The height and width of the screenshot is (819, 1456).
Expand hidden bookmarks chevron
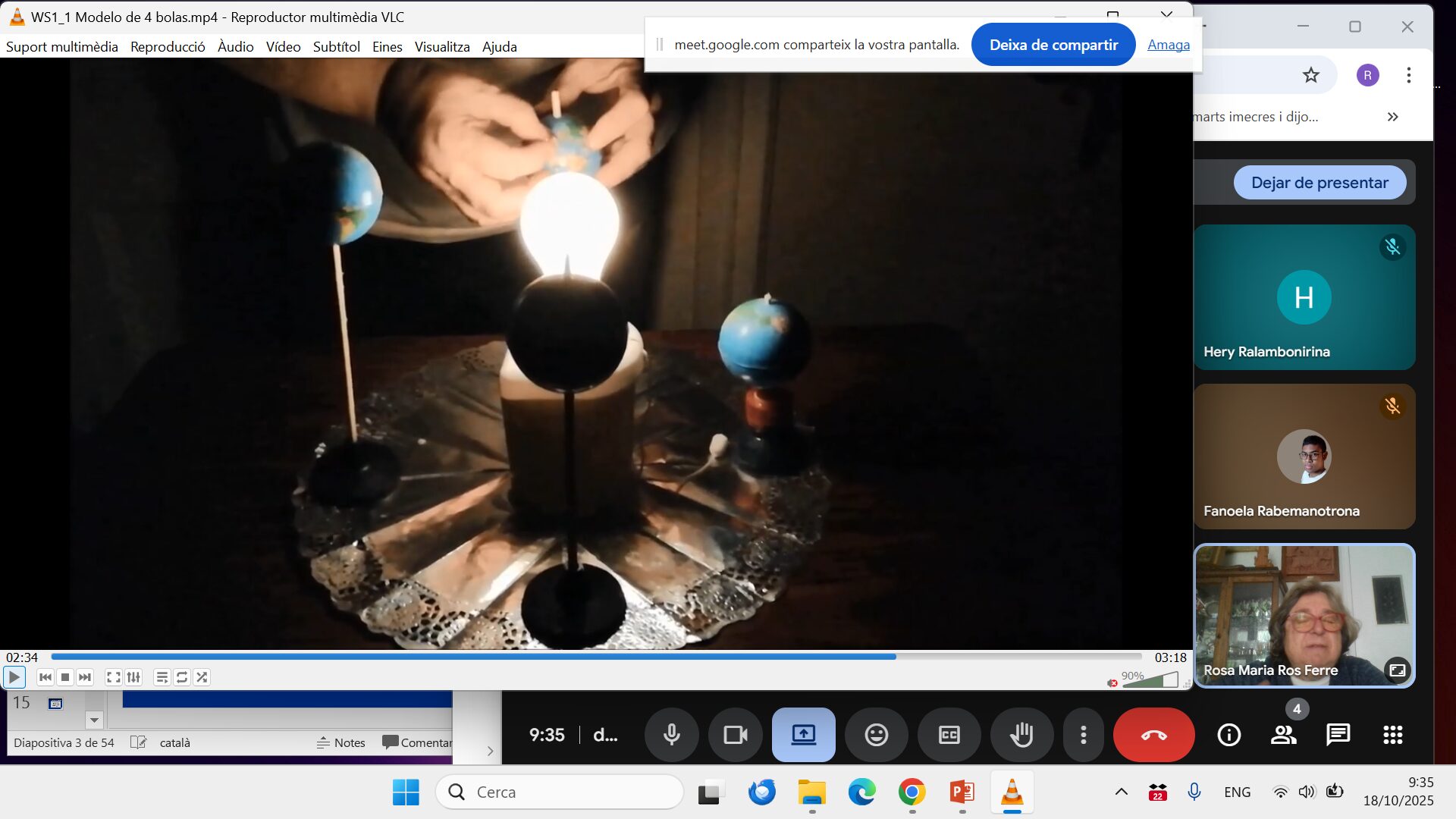(1392, 117)
